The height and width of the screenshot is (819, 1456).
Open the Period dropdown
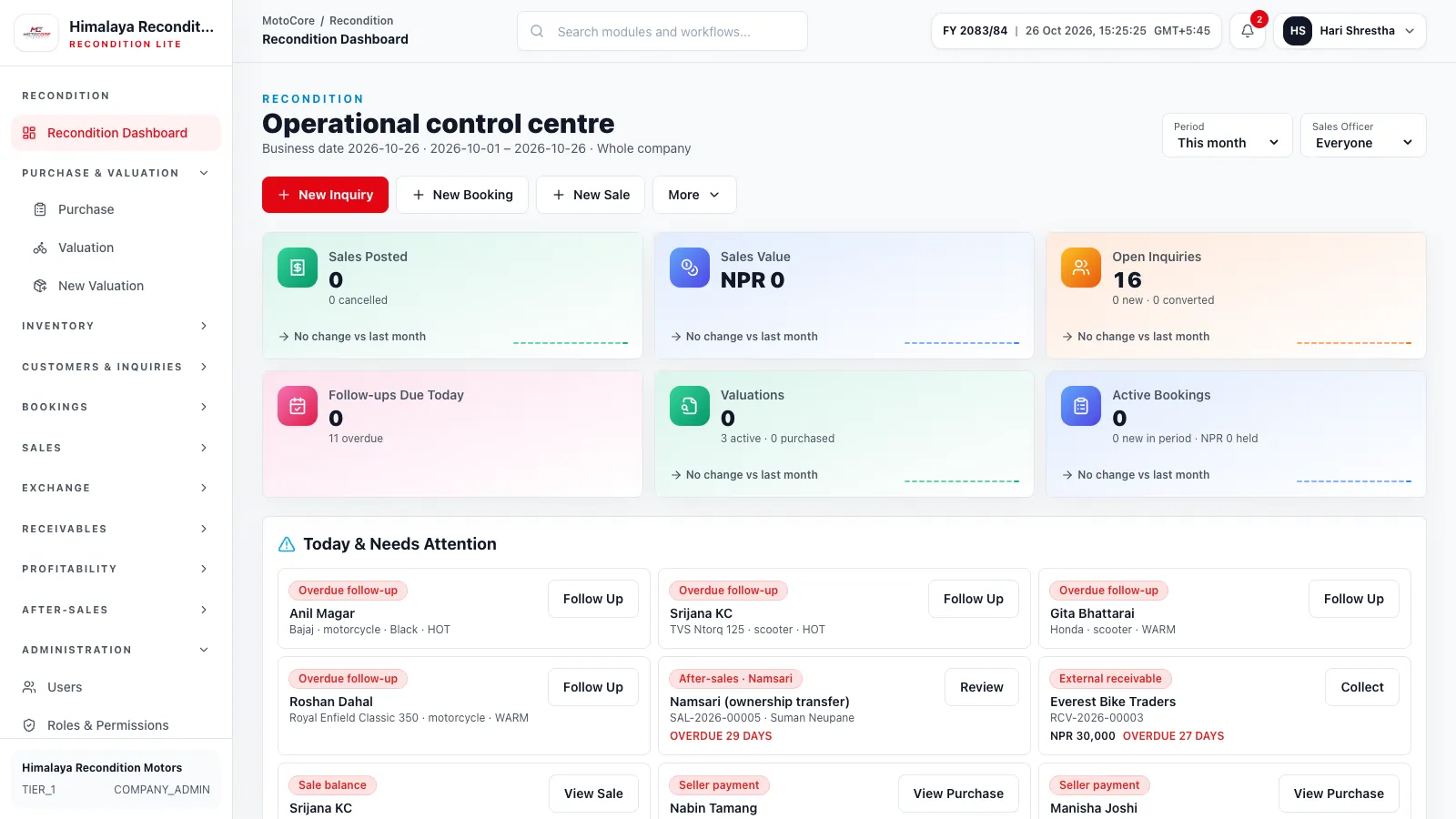click(1228, 135)
